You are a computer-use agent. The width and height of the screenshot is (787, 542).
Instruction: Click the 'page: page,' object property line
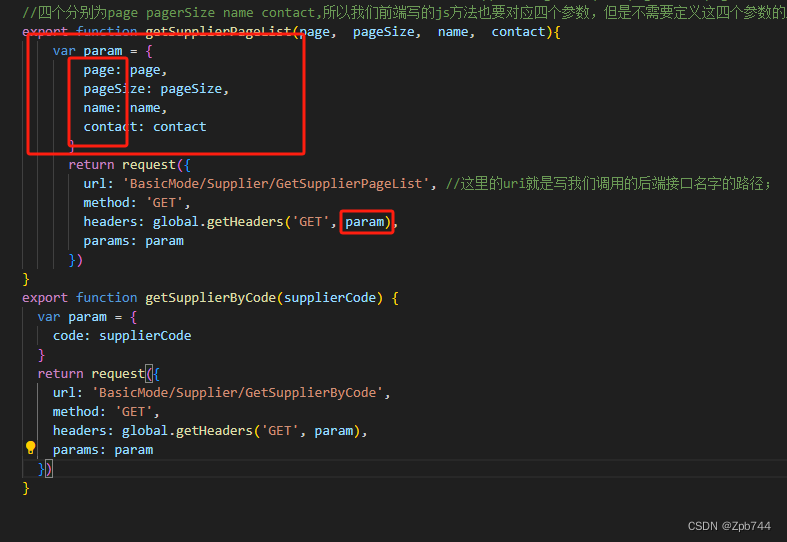125,70
